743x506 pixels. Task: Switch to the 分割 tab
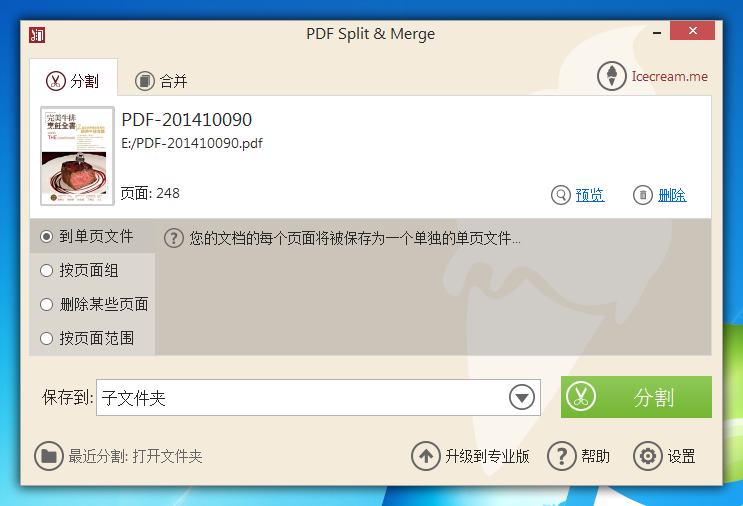pos(74,80)
